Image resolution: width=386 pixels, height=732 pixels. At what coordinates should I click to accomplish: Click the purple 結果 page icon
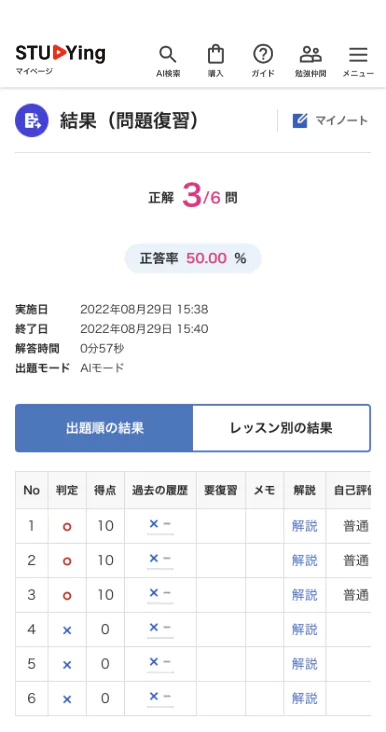pyautogui.click(x=32, y=120)
